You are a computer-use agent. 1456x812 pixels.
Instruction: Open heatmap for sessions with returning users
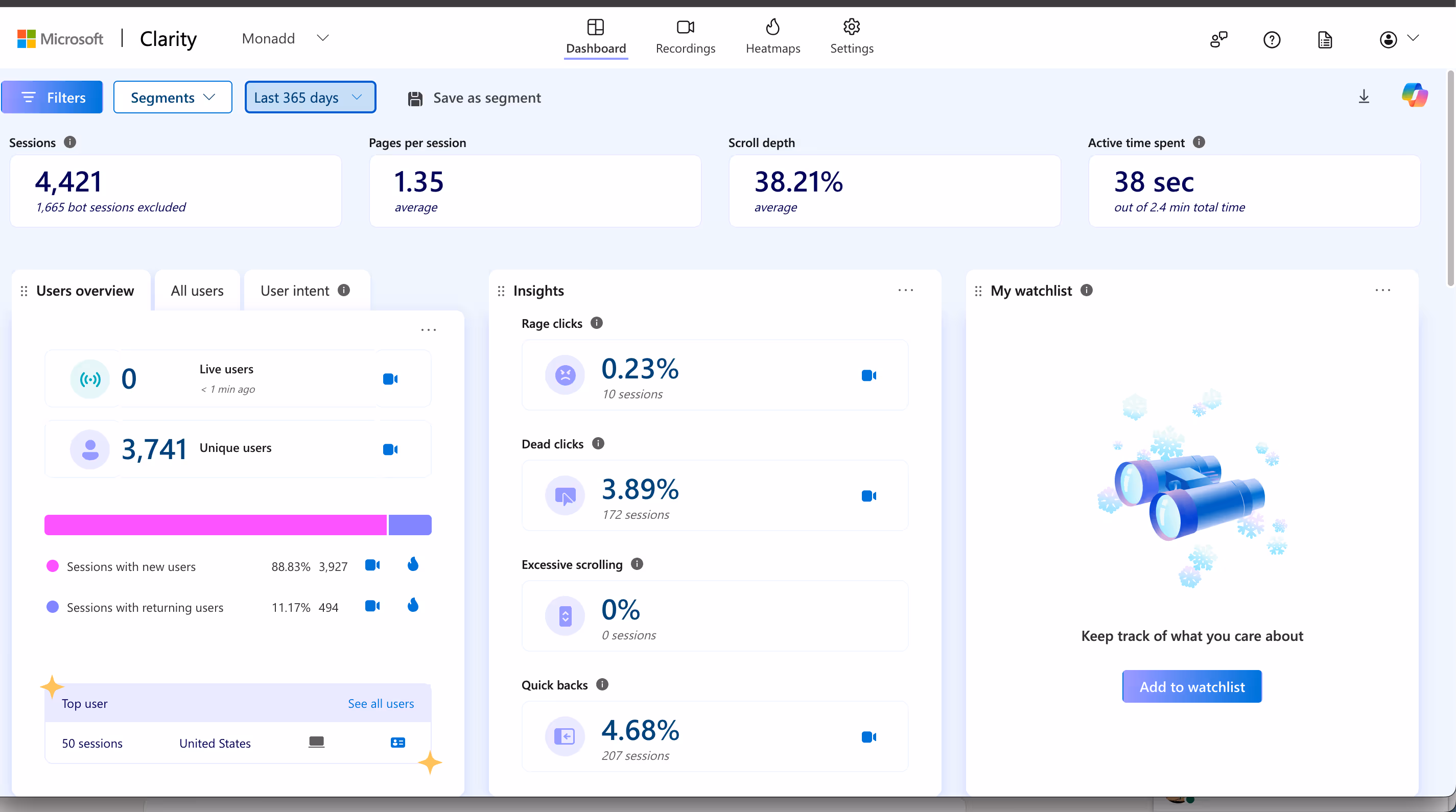tap(413, 606)
